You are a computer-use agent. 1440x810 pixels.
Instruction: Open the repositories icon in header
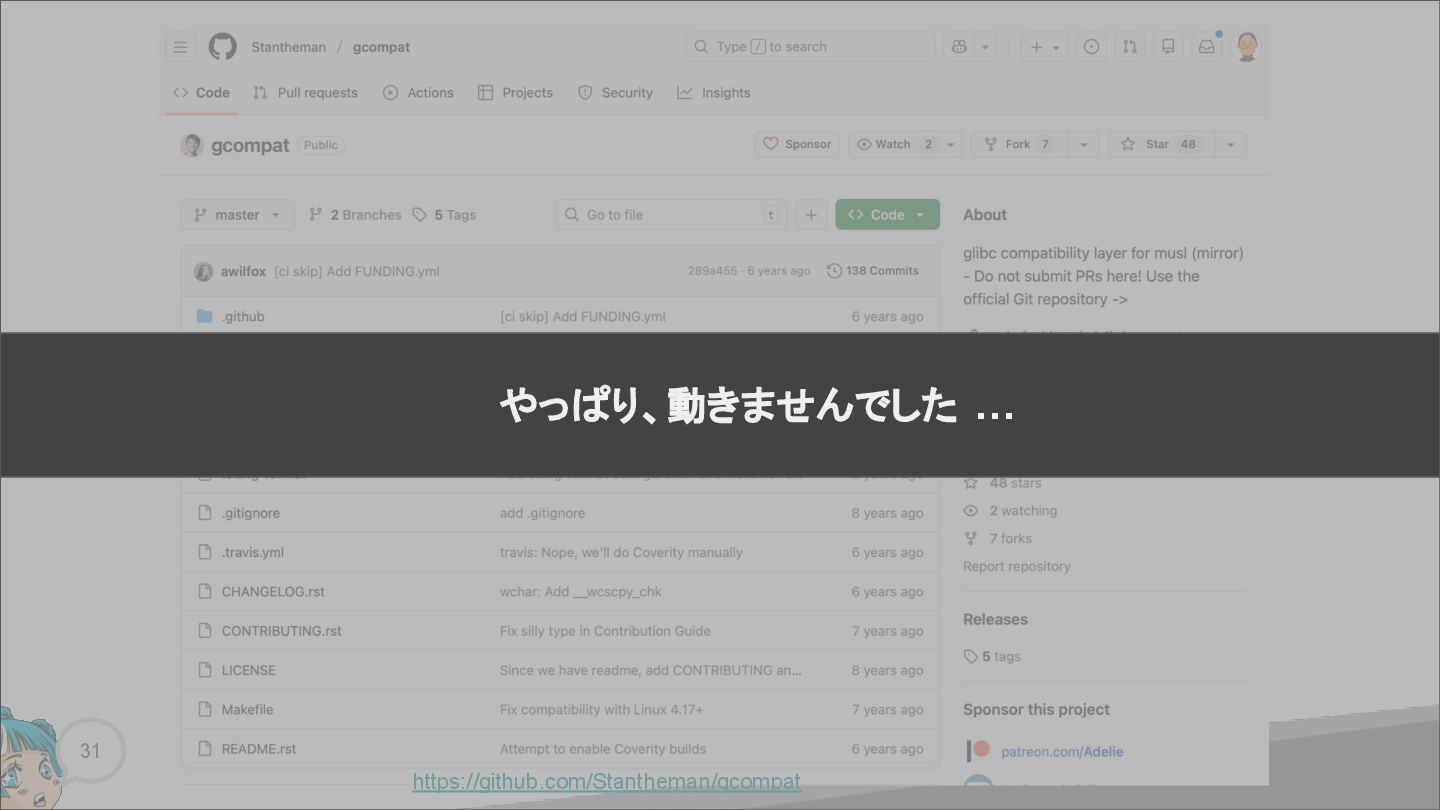[x=1168, y=47]
